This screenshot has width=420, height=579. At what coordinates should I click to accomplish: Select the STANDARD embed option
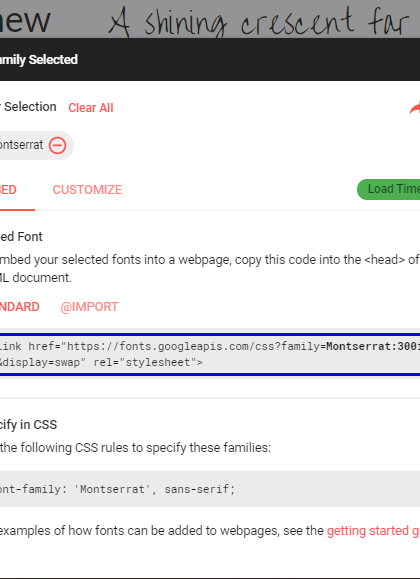pos(20,307)
